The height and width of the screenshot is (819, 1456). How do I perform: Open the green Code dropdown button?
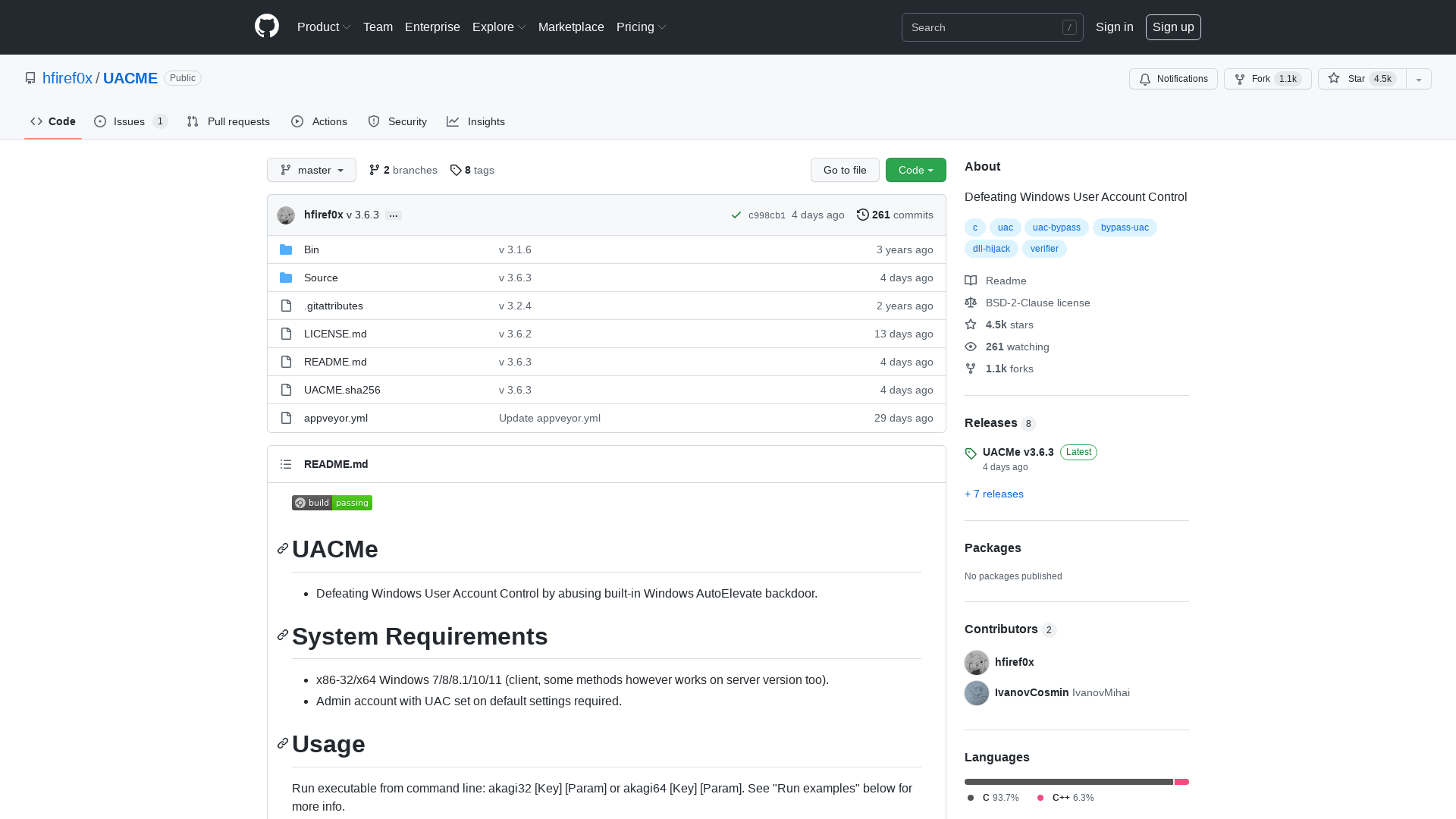[x=915, y=170]
